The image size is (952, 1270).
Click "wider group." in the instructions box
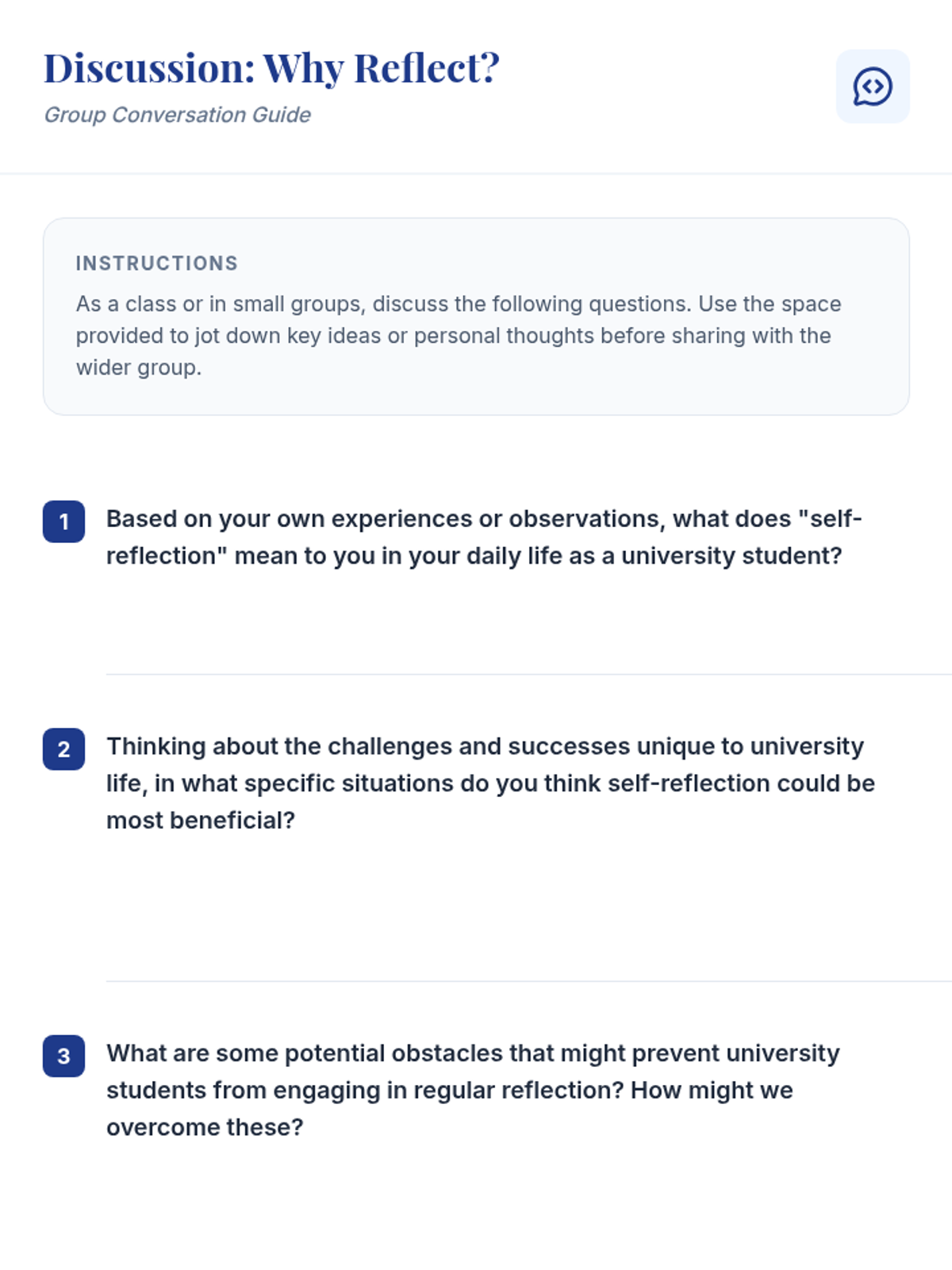[139, 368]
